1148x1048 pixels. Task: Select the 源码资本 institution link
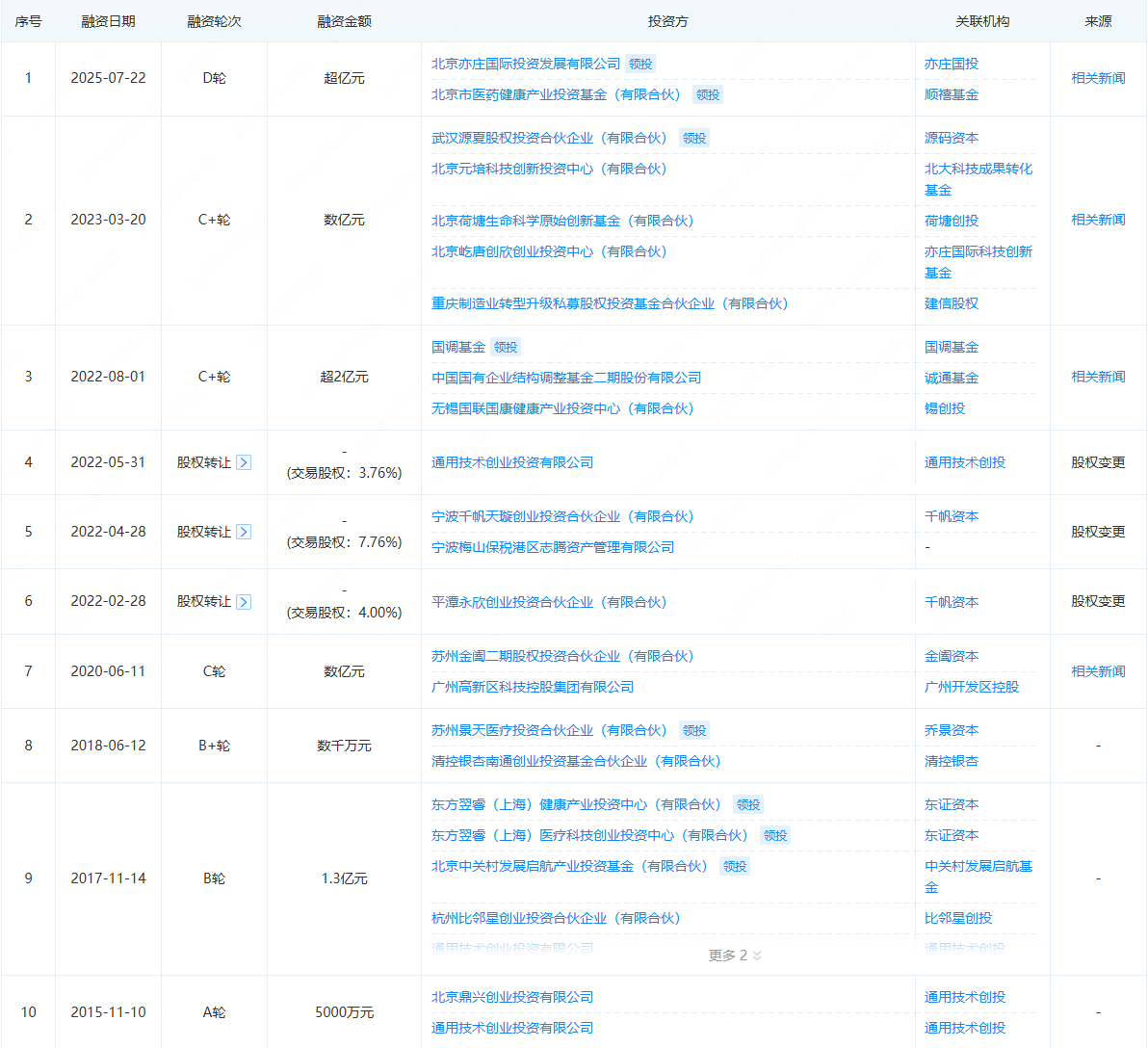[x=951, y=138]
